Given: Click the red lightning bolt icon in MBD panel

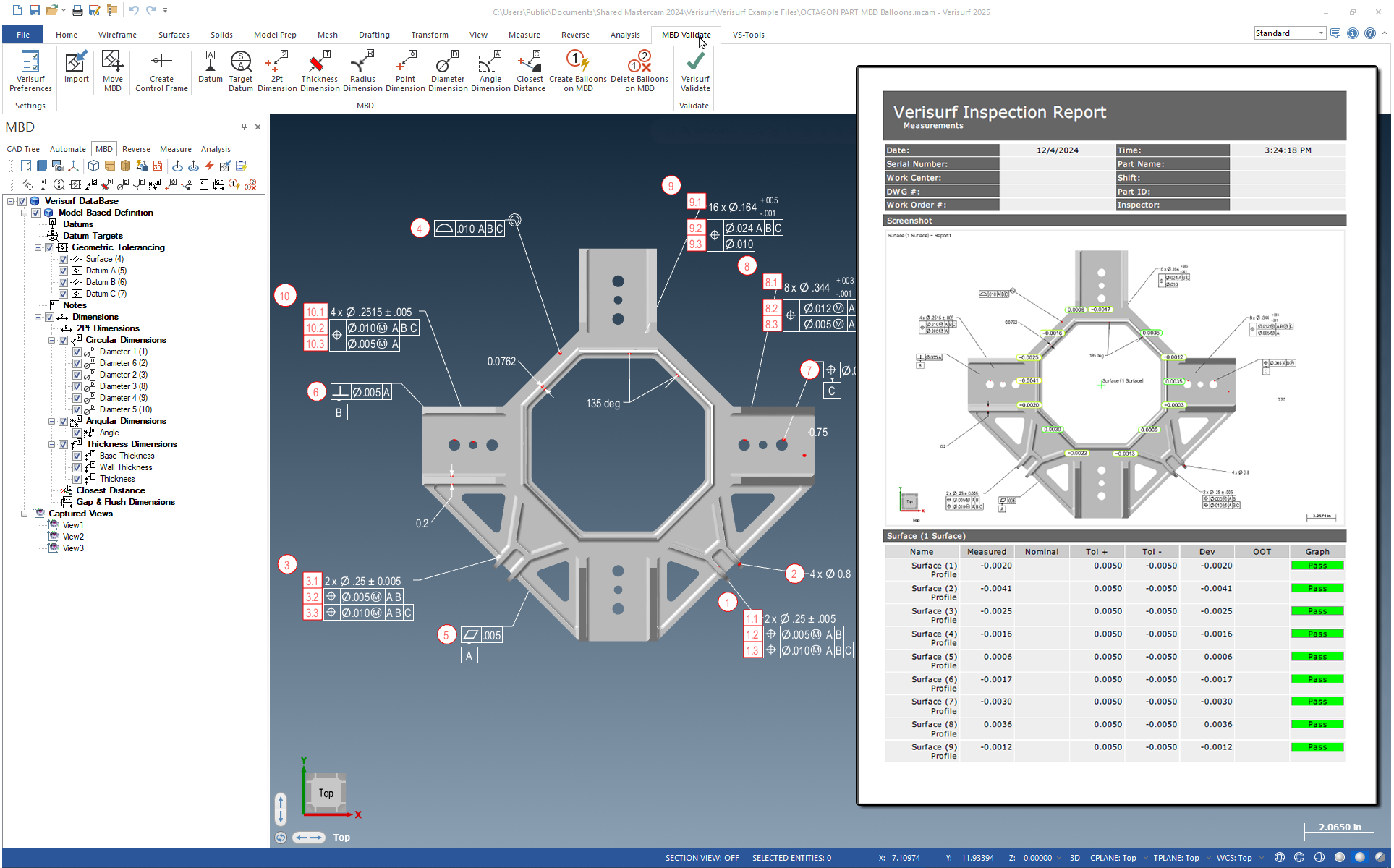Looking at the screenshot, I should 209,166.
